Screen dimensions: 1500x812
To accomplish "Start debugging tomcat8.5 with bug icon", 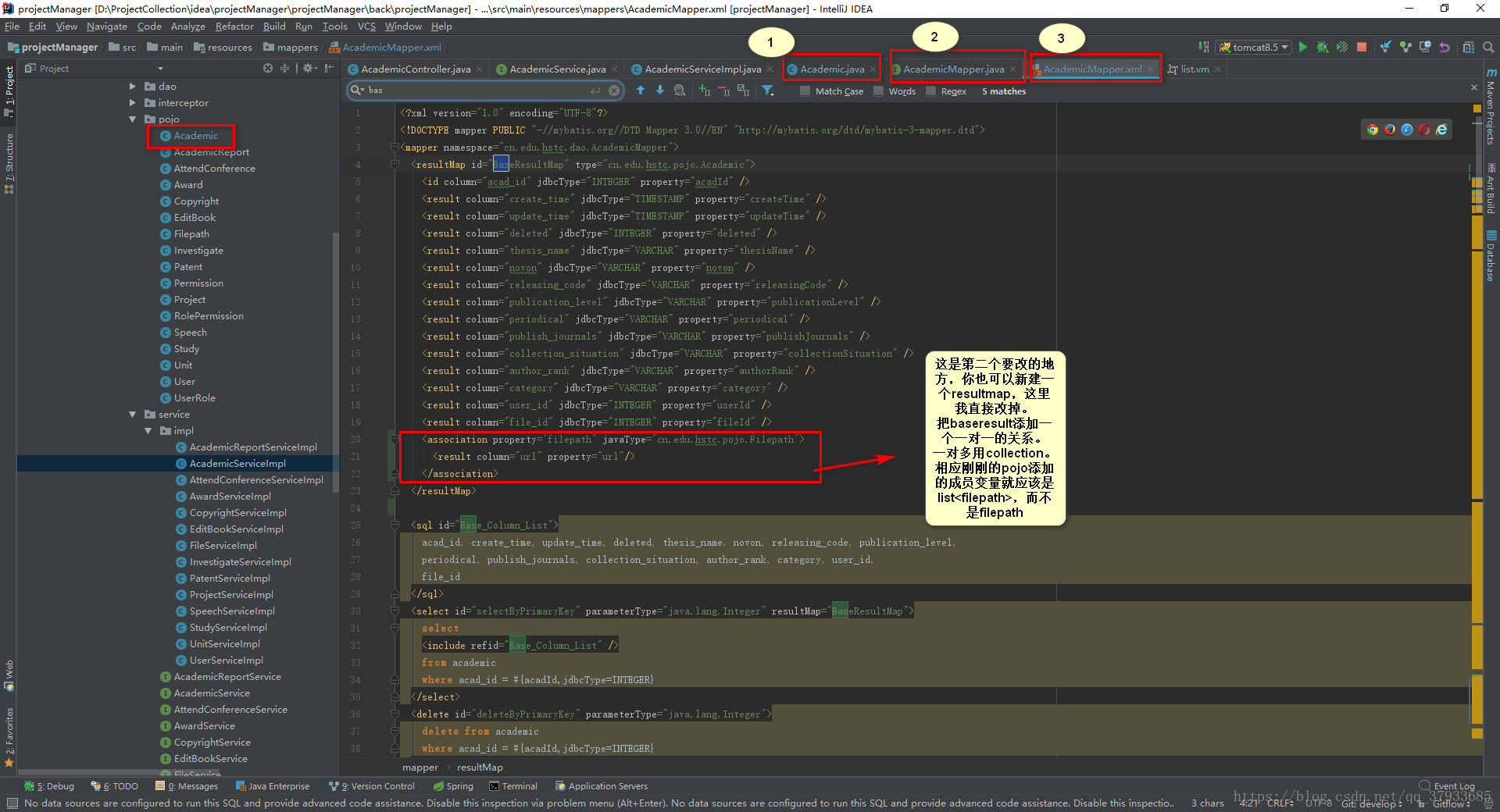I will pos(1322,47).
